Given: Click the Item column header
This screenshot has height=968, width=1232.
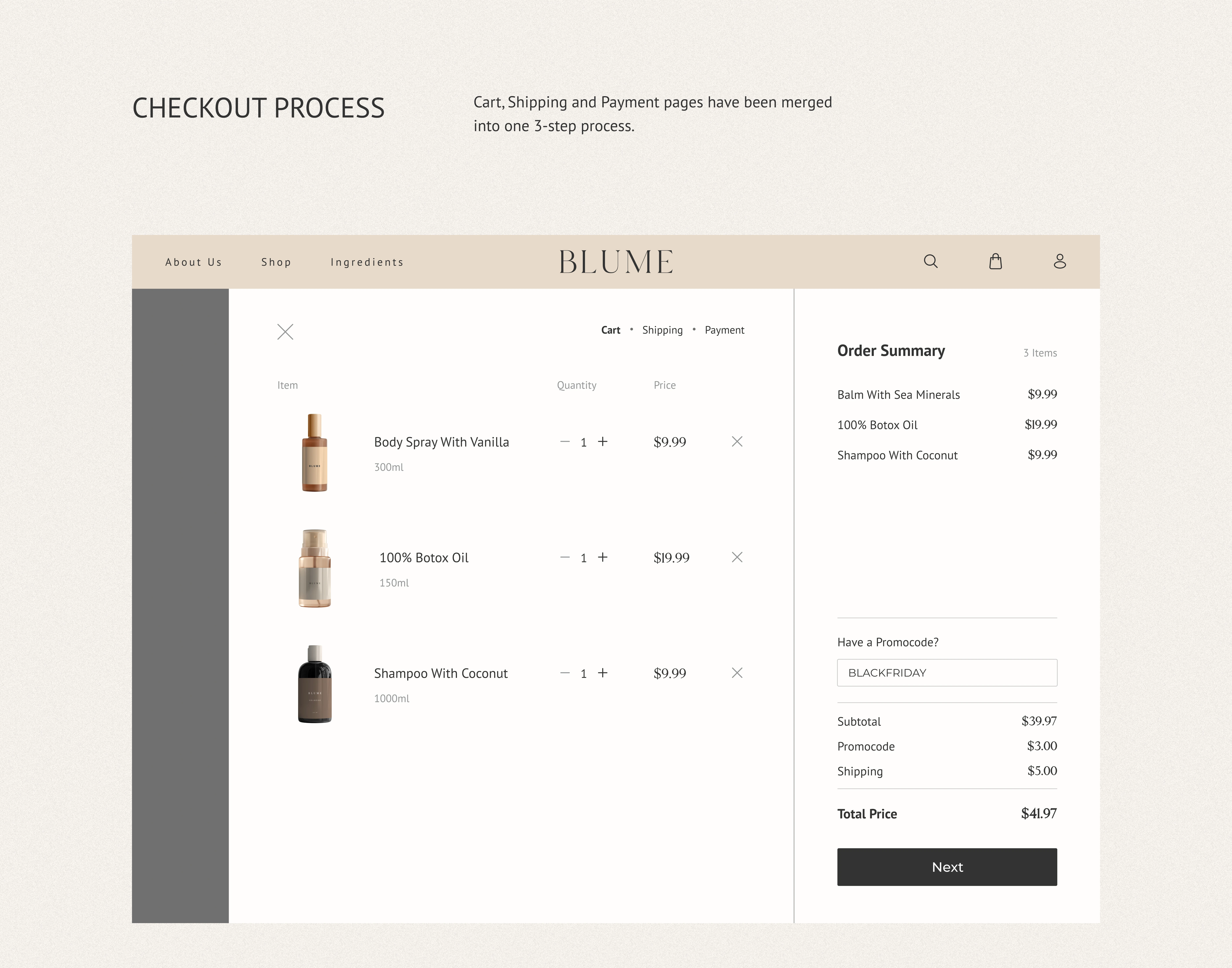Looking at the screenshot, I should click(287, 385).
